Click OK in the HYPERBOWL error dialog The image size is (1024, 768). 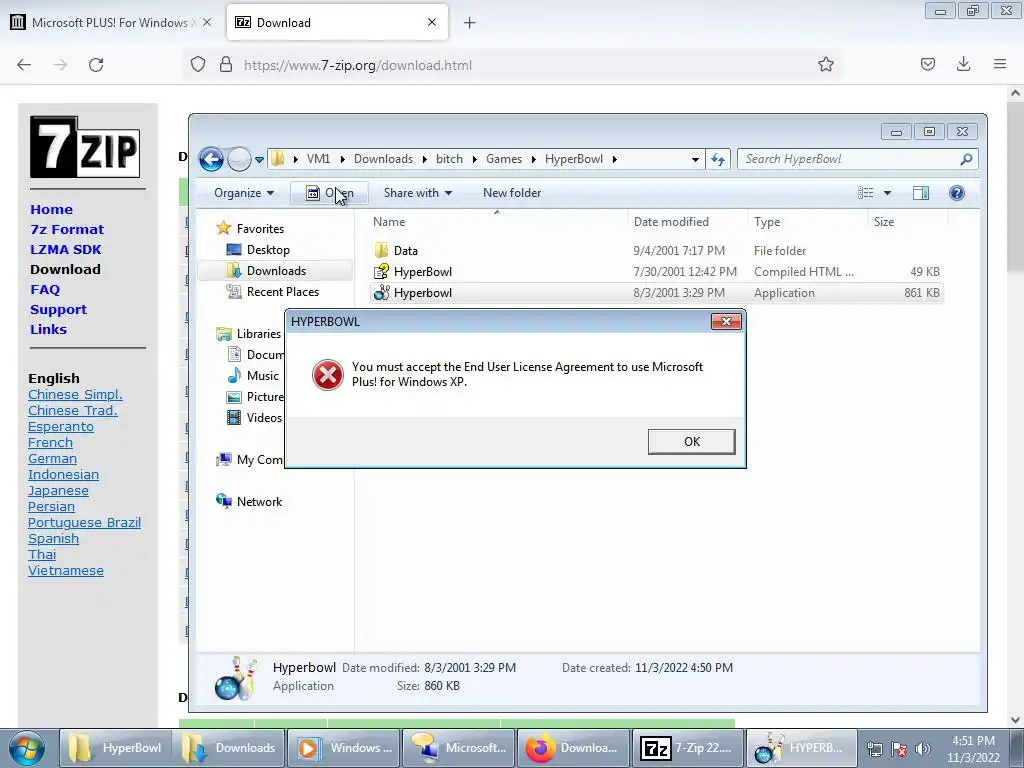[x=692, y=441]
